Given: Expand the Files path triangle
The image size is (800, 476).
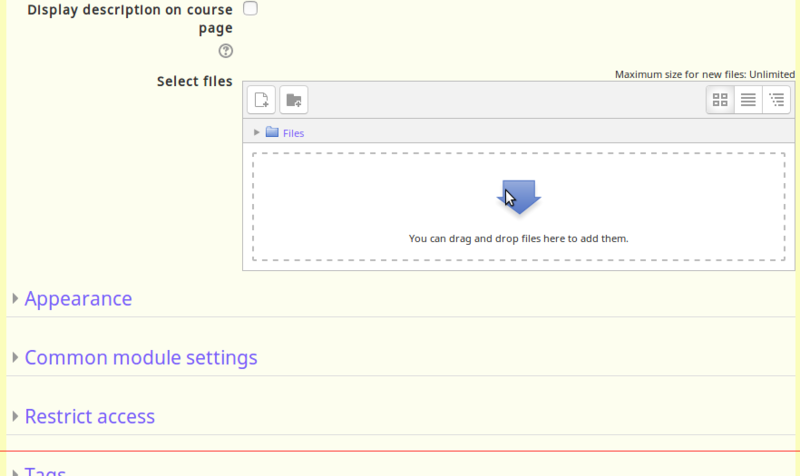Looking at the screenshot, I should coord(257,132).
